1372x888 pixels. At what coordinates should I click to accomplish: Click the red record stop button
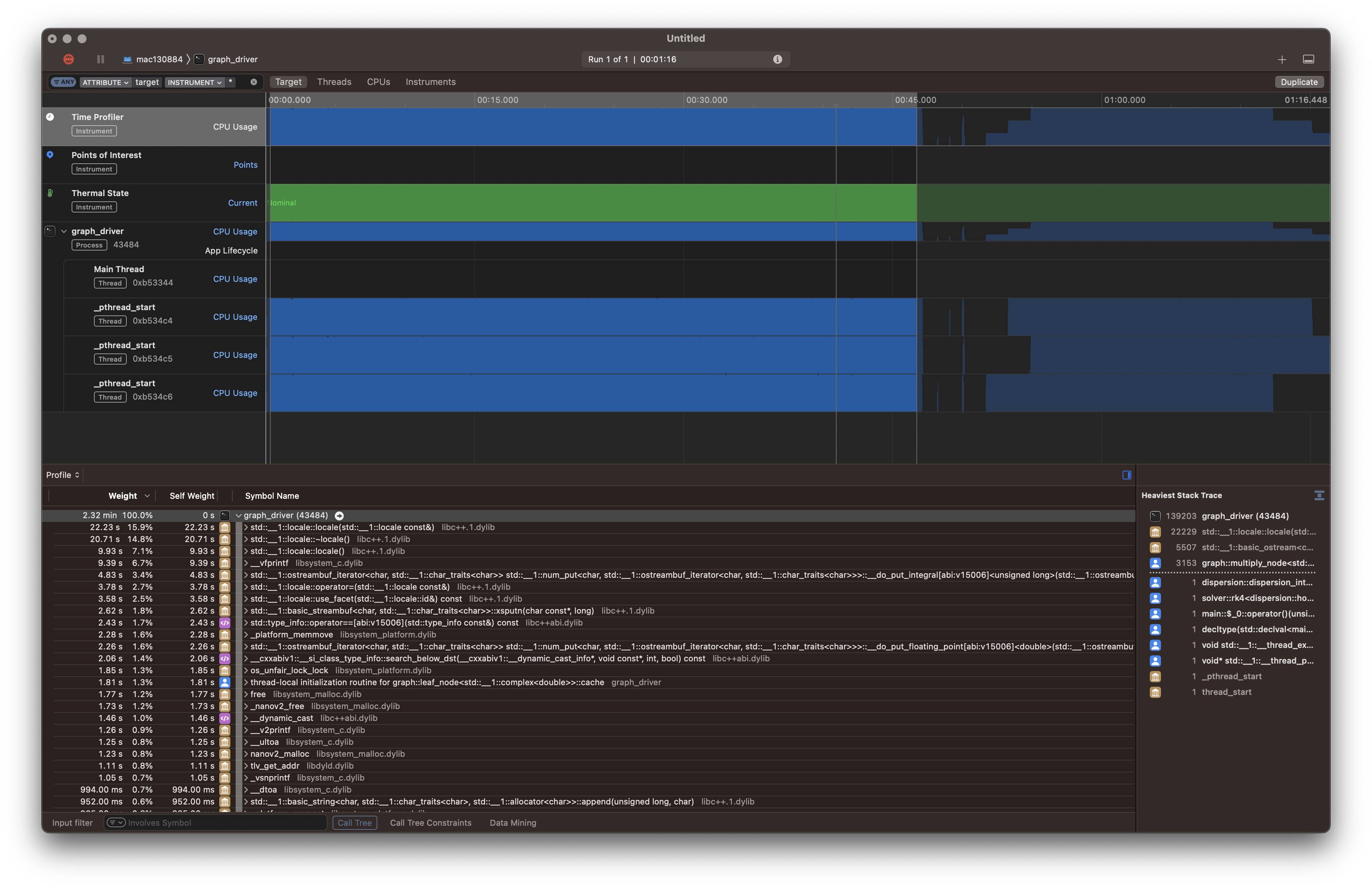(x=69, y=59)
